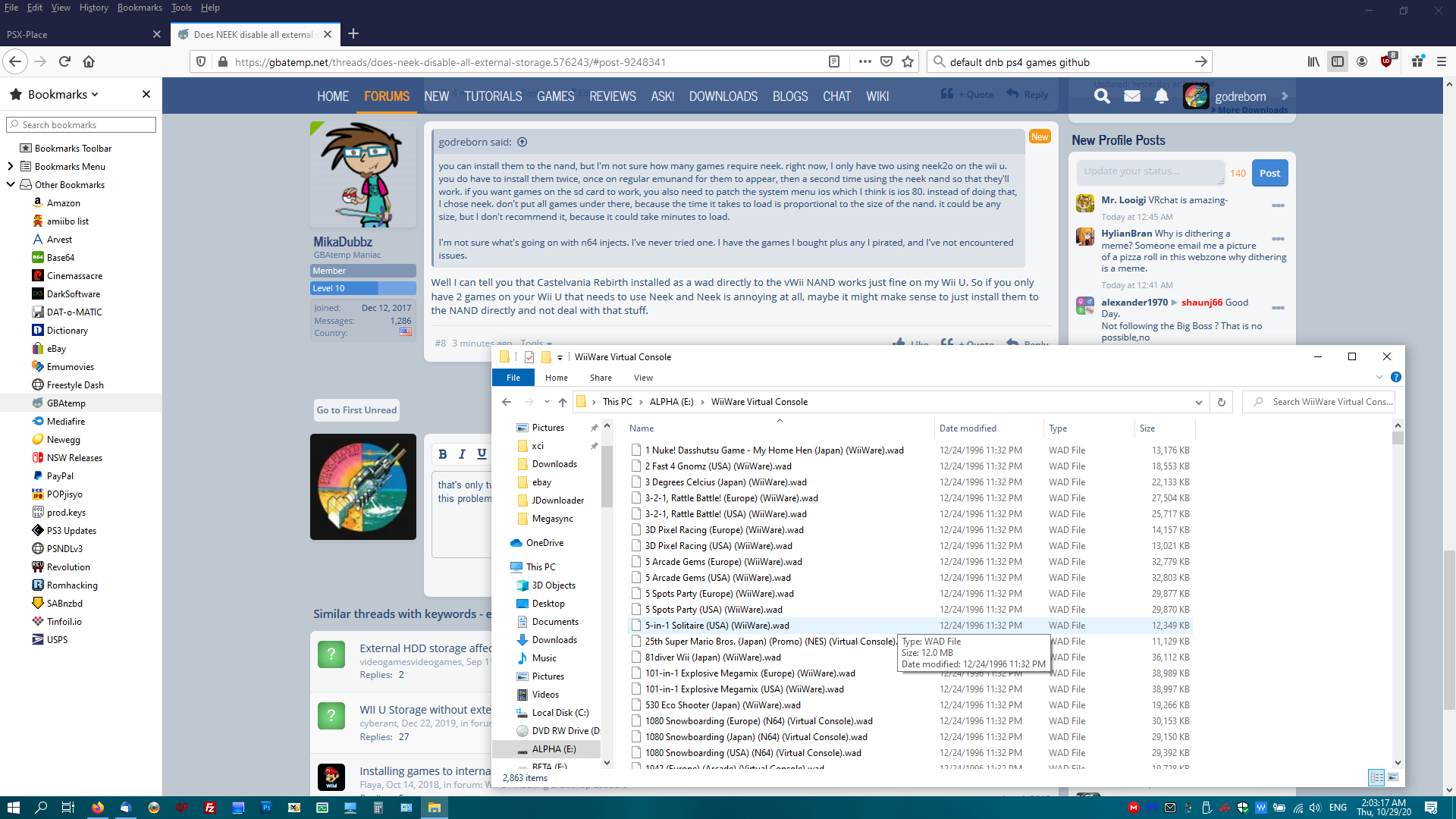1456x819 pixels.
Task: Open the Firefox History menu
Action: pyautogui.click(x=93, y=8)
